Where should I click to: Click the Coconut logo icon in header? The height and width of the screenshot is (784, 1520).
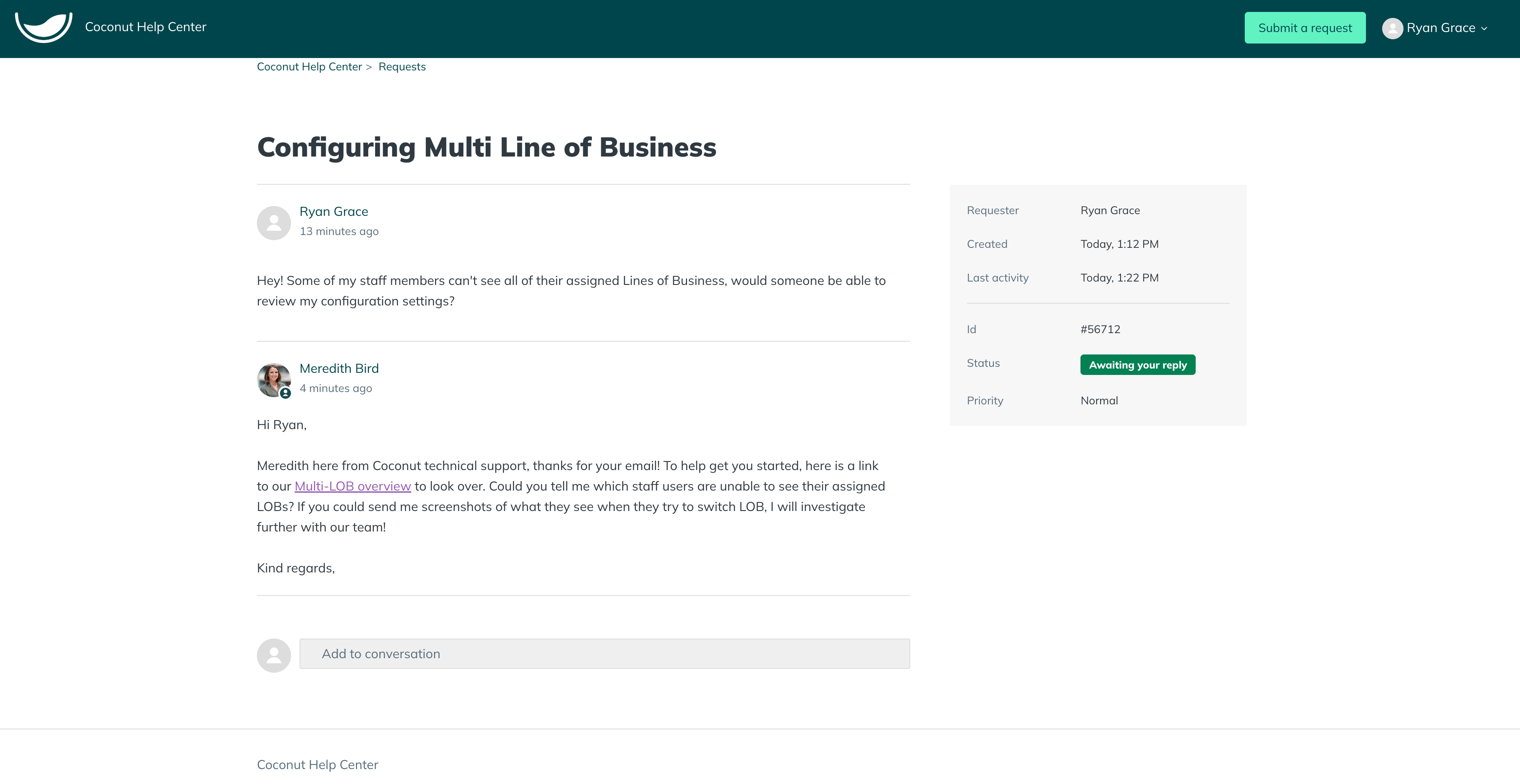[44, 27]
